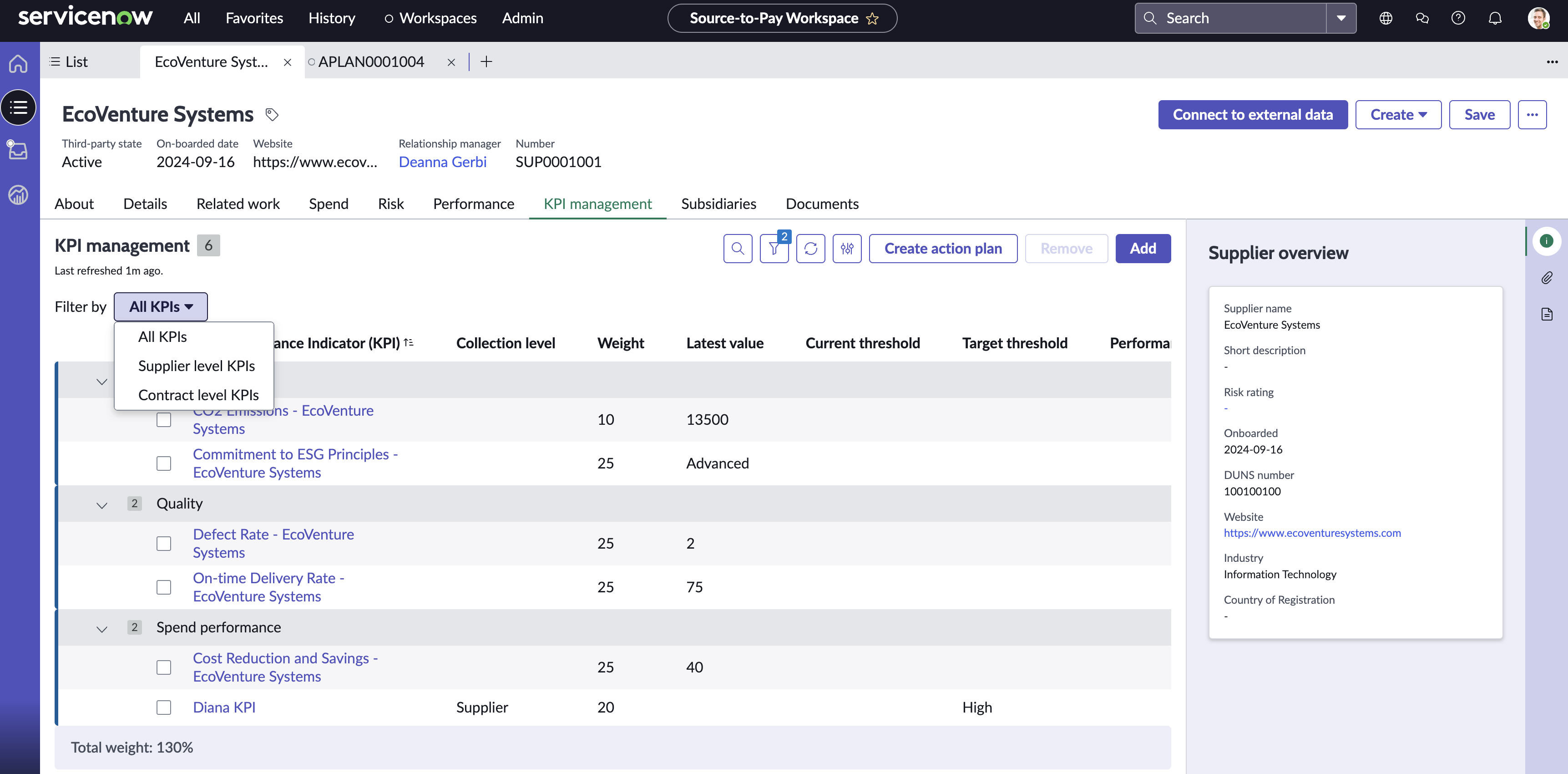Open the help question mark icon

click(x=1458, y=18)
